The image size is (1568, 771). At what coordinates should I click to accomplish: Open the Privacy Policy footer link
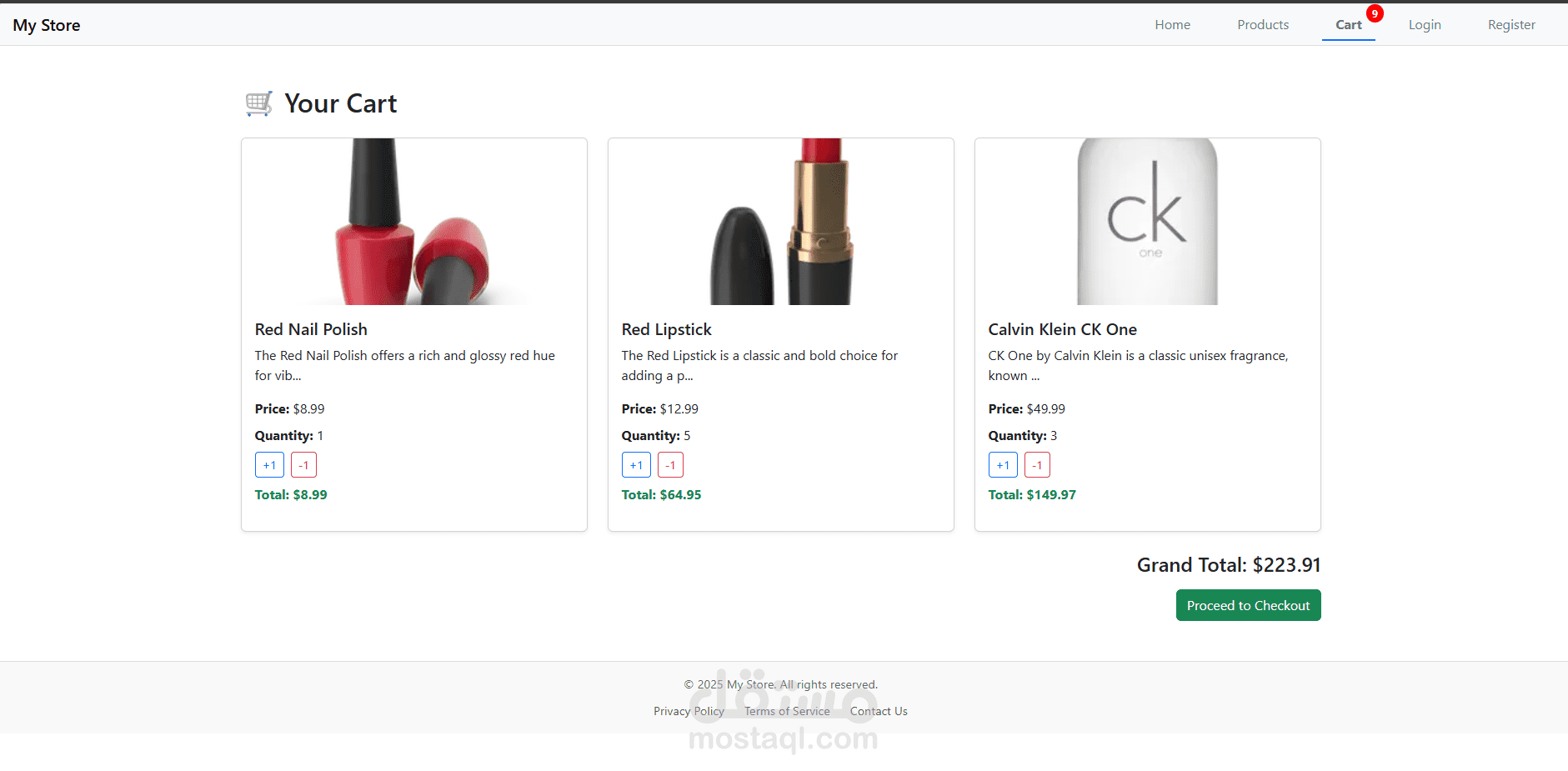[689, 711]
